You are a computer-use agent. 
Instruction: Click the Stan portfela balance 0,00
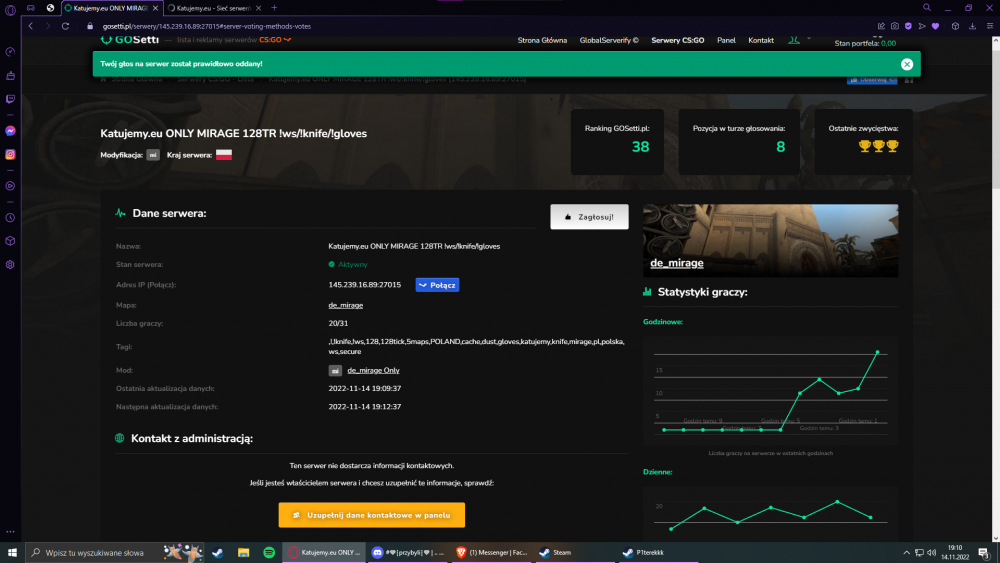[x=888, y=43]
